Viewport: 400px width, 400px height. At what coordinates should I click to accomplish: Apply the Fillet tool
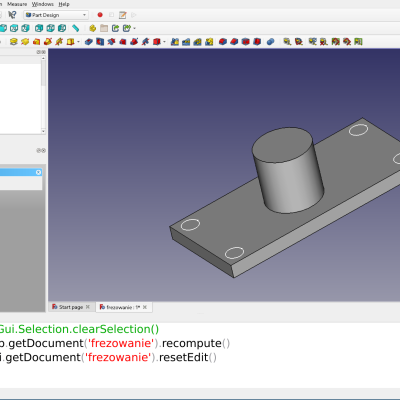click(223, 42)
